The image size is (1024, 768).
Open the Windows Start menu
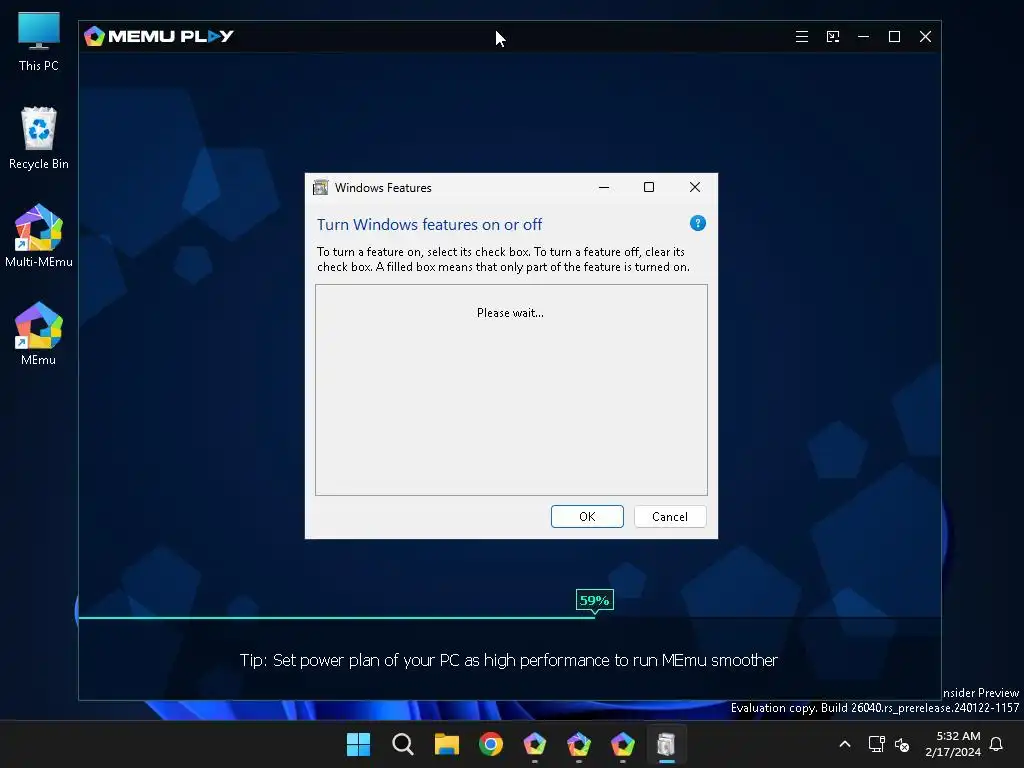tap(359, 744)
